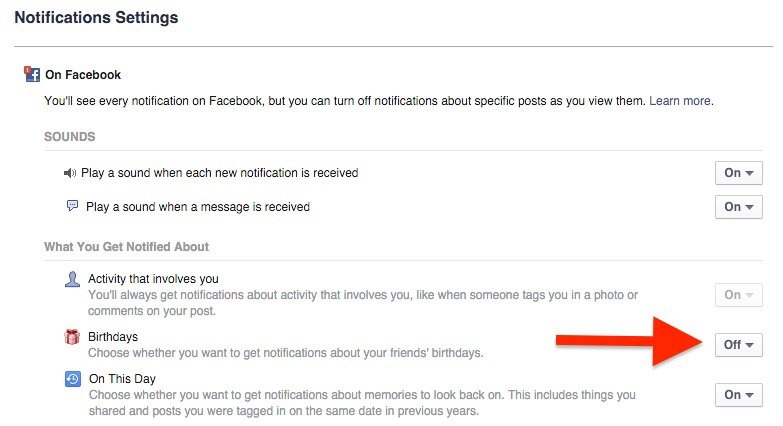Click the speaker icon for notification sounds
The width and height of the screenshot is (783, 426).
pos(70,173)
